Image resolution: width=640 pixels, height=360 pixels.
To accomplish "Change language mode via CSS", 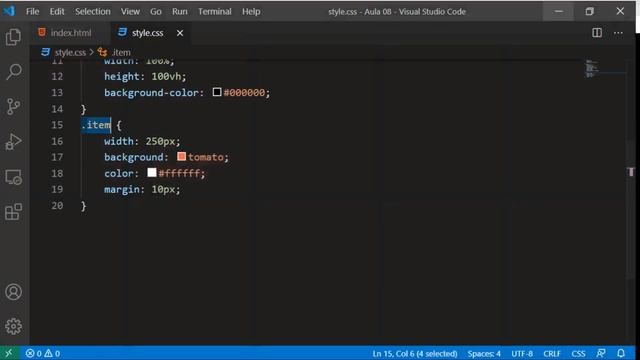I will [x=578, y=353].
